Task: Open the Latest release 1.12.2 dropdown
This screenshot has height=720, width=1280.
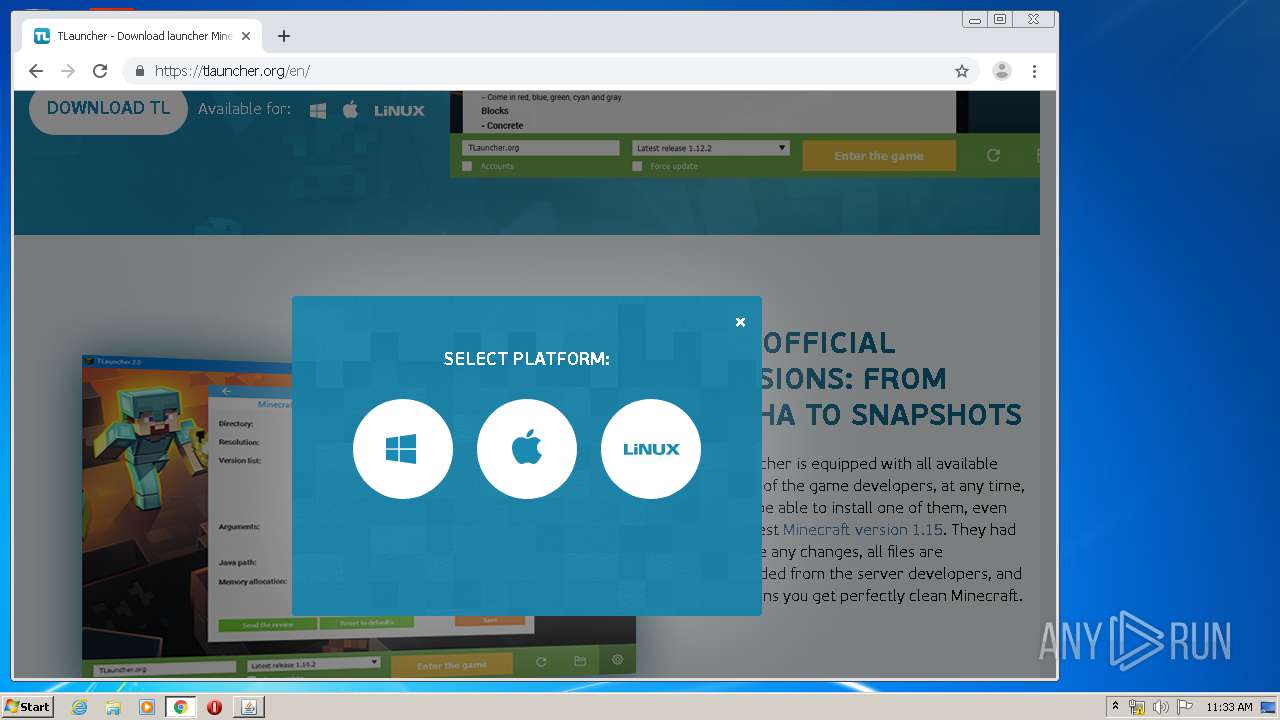Action: (710, 148)
